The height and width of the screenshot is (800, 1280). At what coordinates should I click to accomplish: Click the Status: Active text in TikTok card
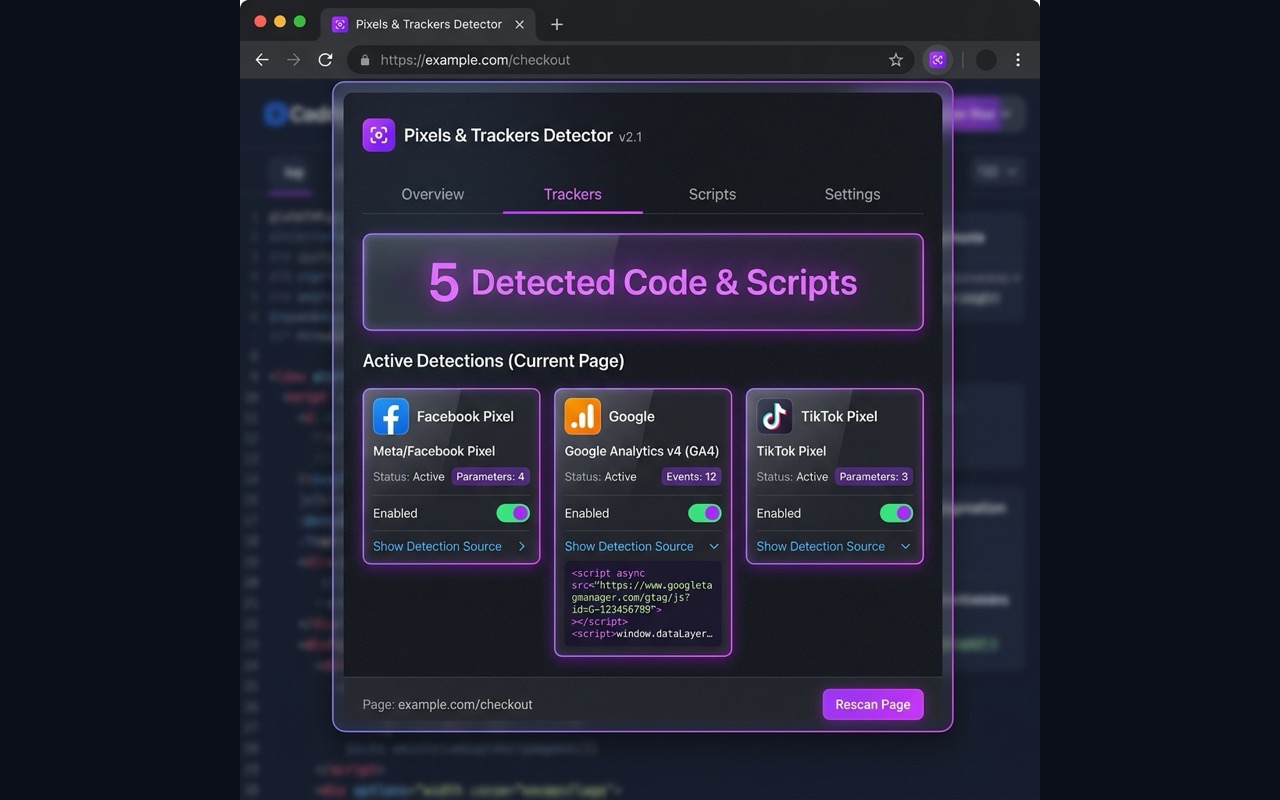(792, 477)
